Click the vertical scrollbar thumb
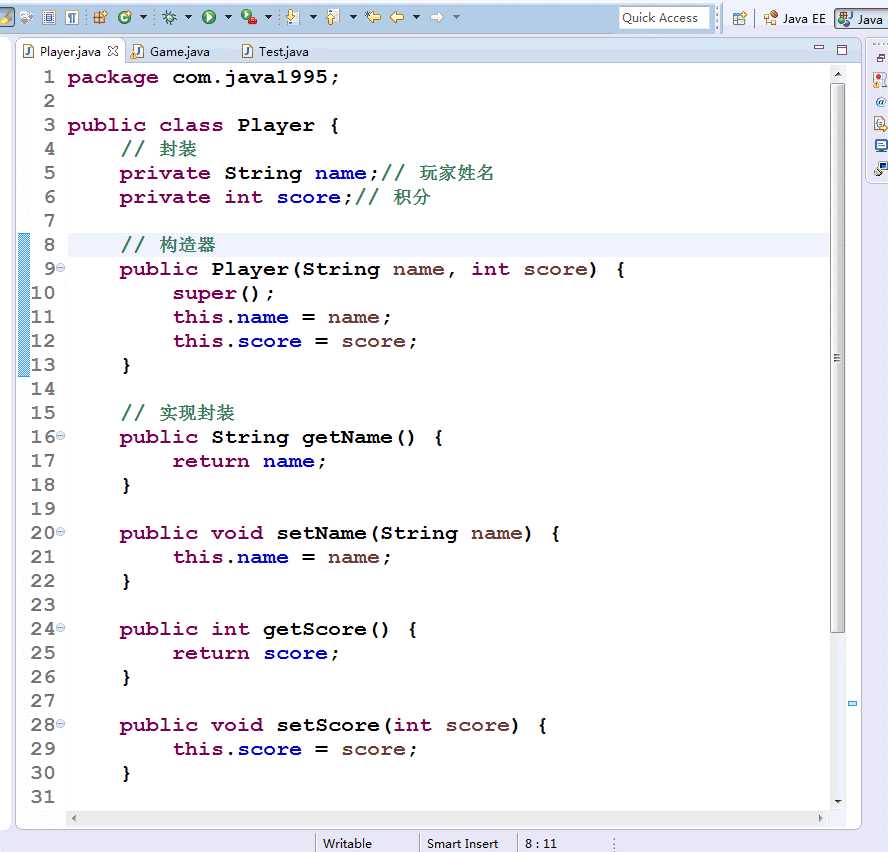Image resolution: width=888 pixels, height=852 pixels. [838, 358]
